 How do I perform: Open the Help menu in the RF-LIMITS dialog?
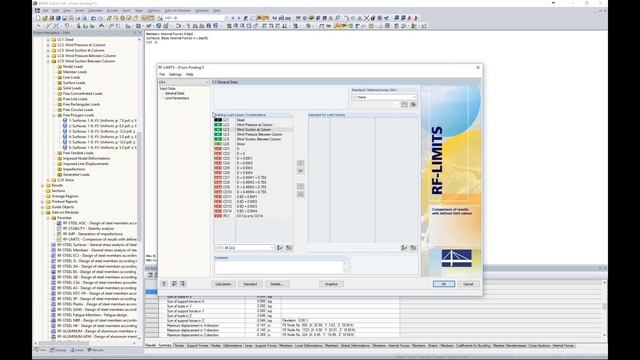tap(189, 74)
